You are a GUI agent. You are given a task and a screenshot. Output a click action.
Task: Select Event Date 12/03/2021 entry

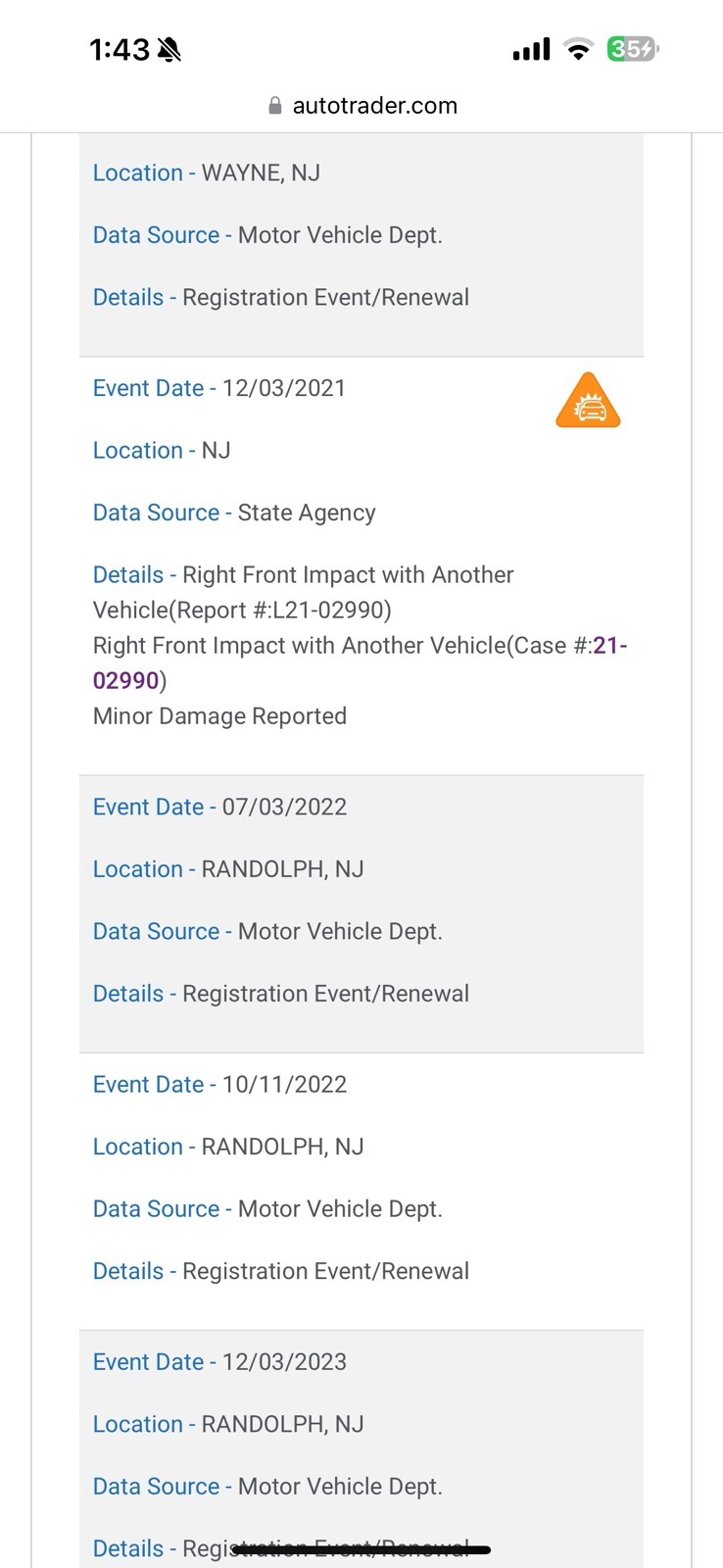[219, 388]
